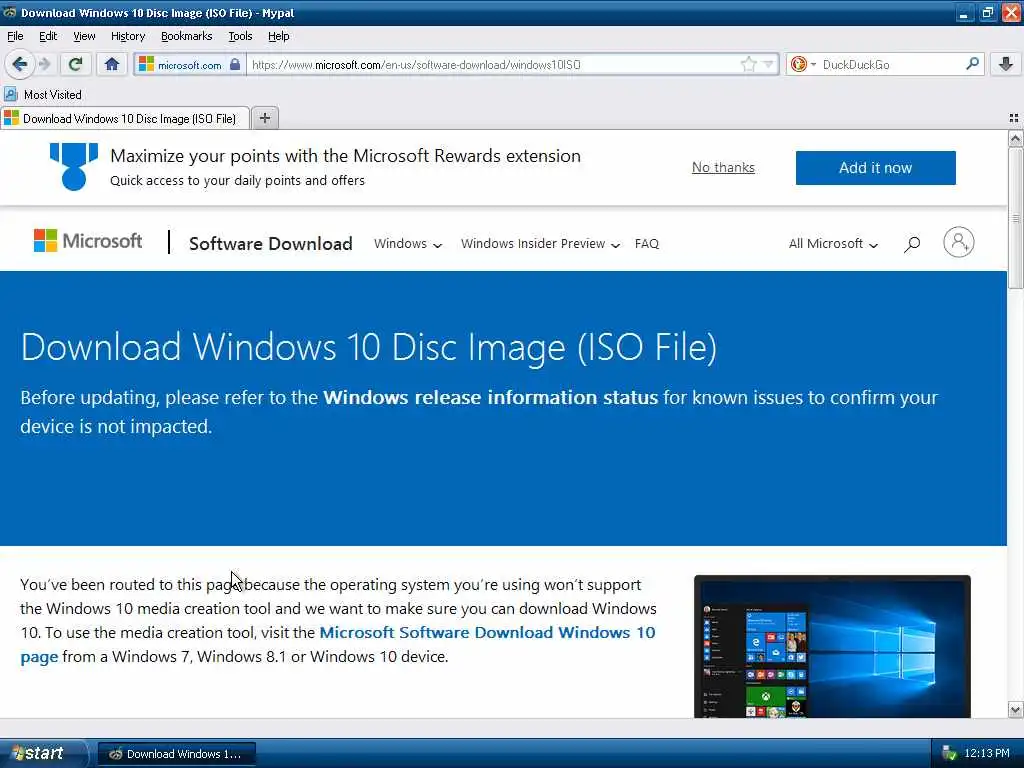Reload the page with the refresh icon
Viewport: 1024px width, 768px height.
coord(75,64)
